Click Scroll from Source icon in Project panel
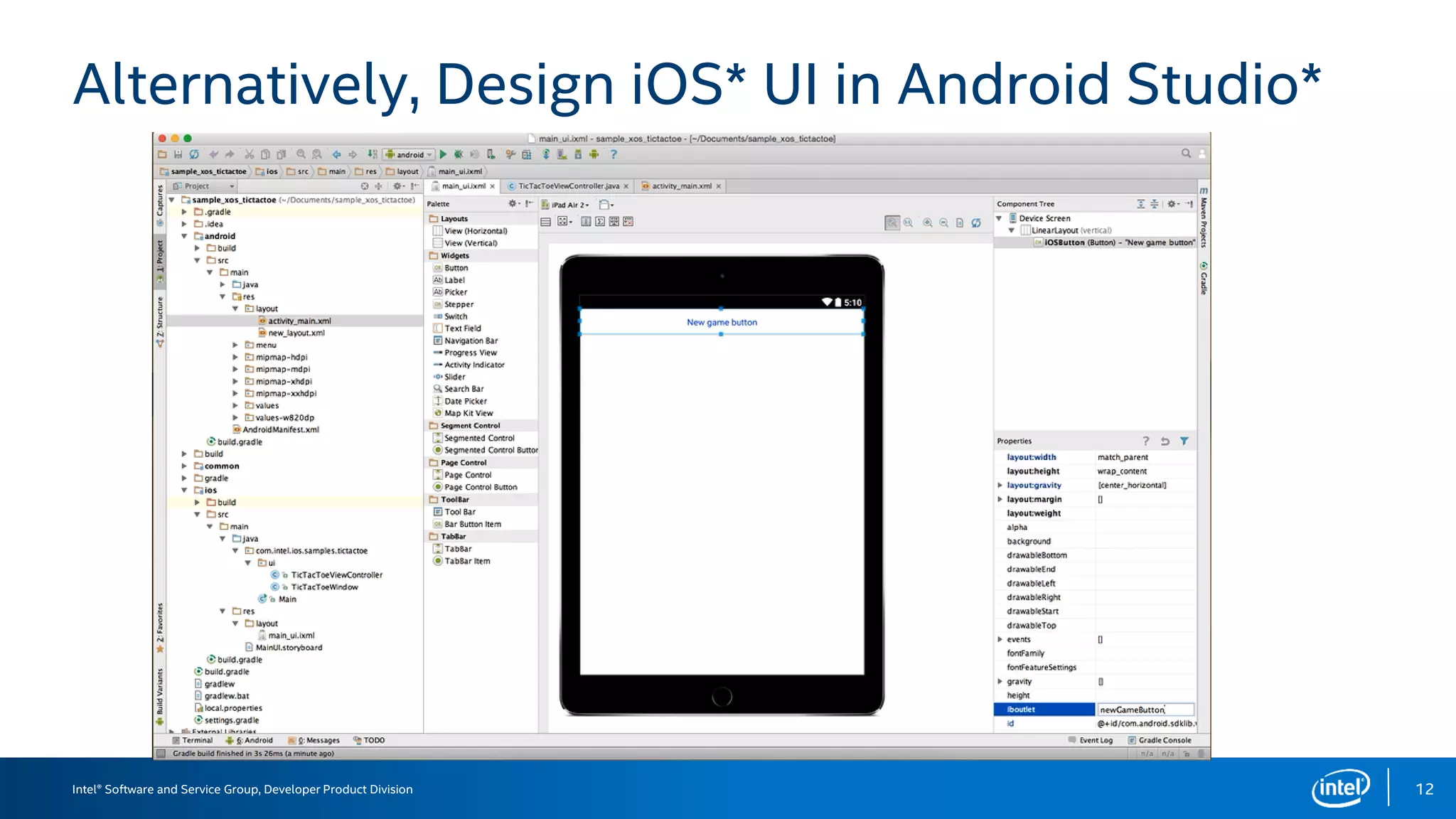Screen dimensions: 1456x819 365,186
